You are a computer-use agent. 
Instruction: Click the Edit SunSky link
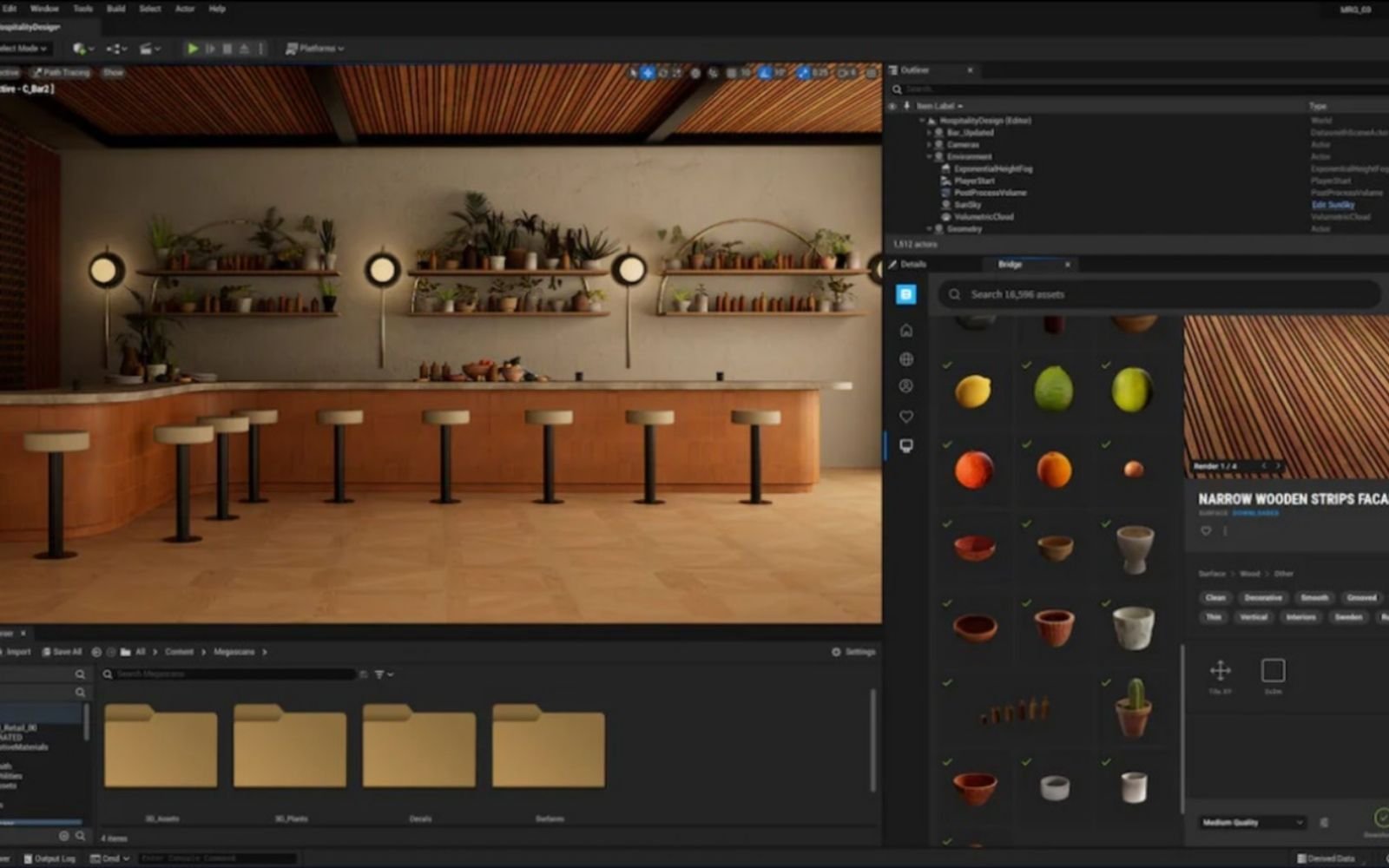pyautogui.click(x=1333, y=205)
